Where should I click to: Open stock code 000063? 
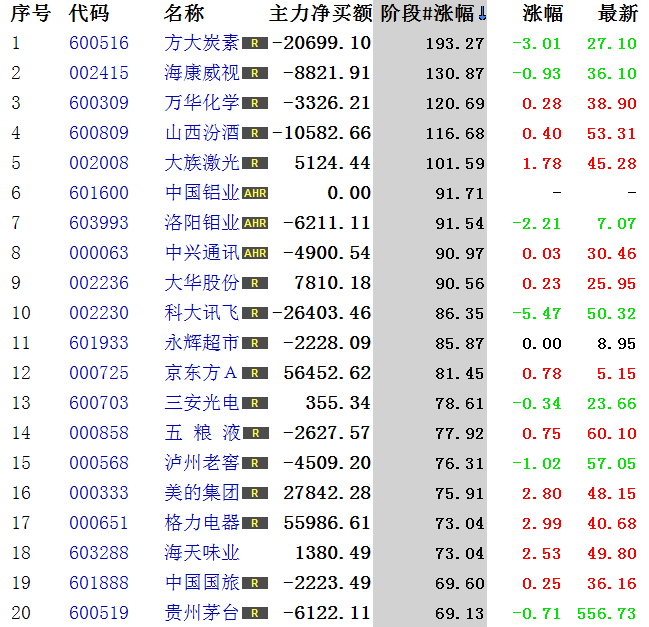(x=99, y=253)
